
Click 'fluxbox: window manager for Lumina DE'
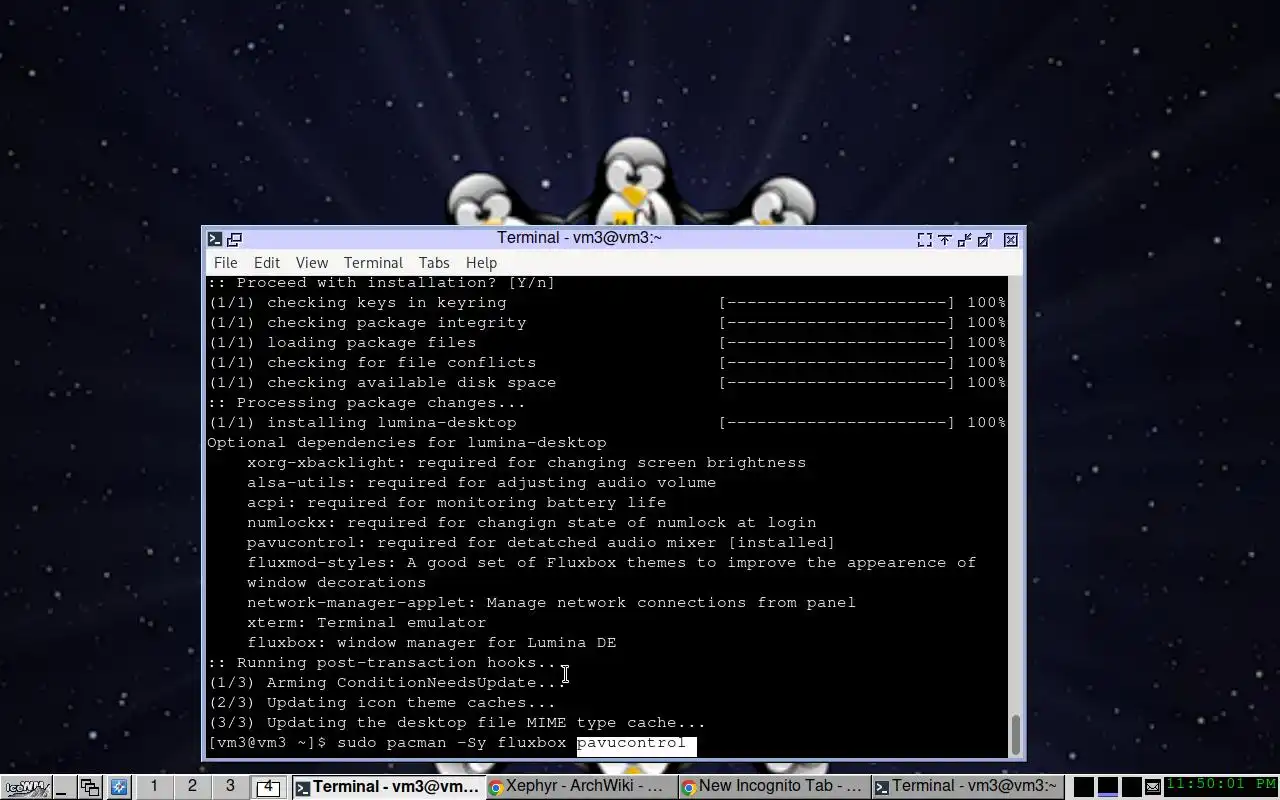432,643
